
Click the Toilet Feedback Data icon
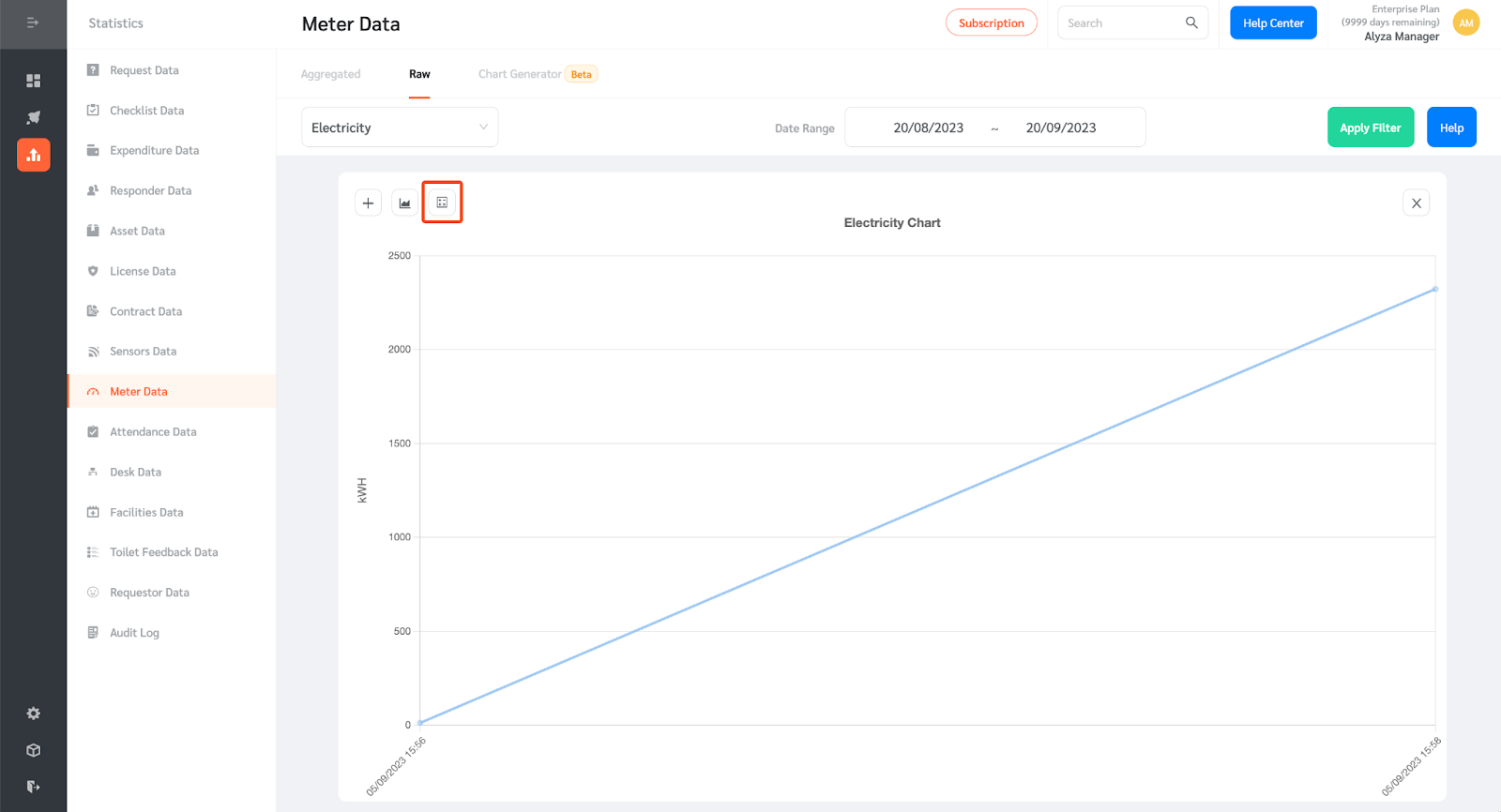coord(93,552)
